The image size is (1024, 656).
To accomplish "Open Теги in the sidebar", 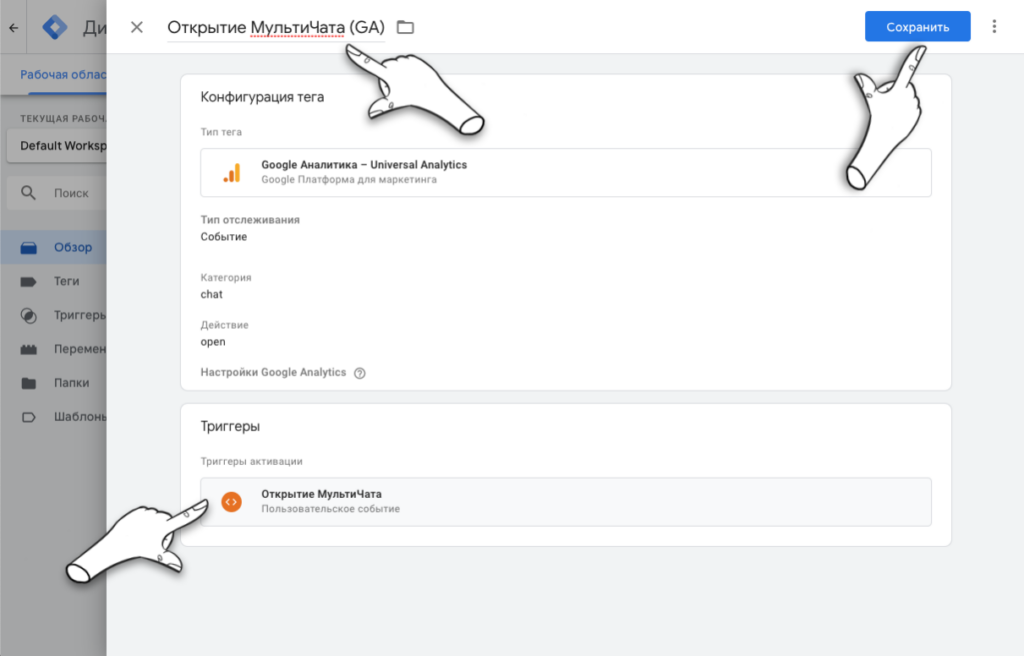I will click(x=66, y=282).
